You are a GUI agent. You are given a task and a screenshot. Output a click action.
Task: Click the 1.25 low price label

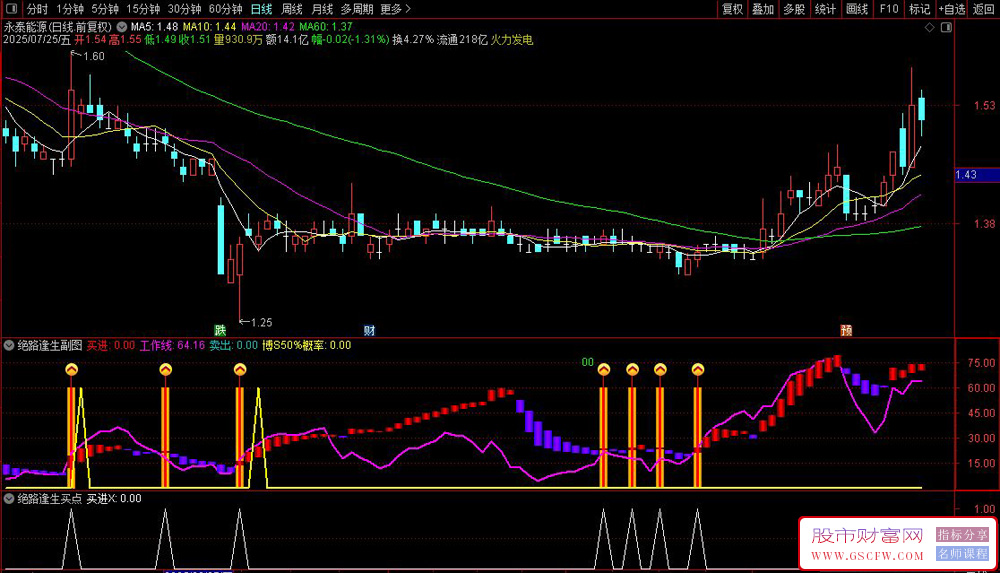[261, 322]
